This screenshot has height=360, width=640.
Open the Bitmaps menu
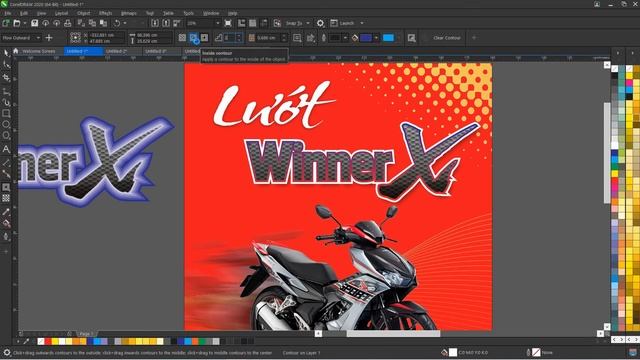(x=129, y=13)
